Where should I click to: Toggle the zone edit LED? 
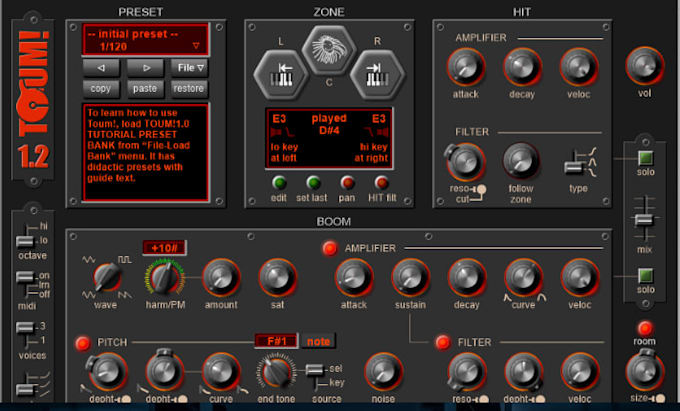(x=279, y=183)
